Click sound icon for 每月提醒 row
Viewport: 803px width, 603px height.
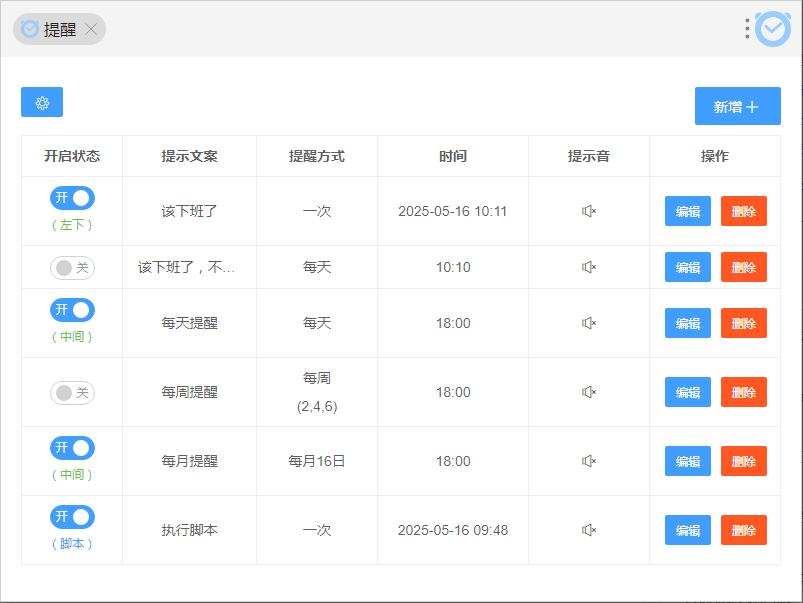[x=589, y=461]
